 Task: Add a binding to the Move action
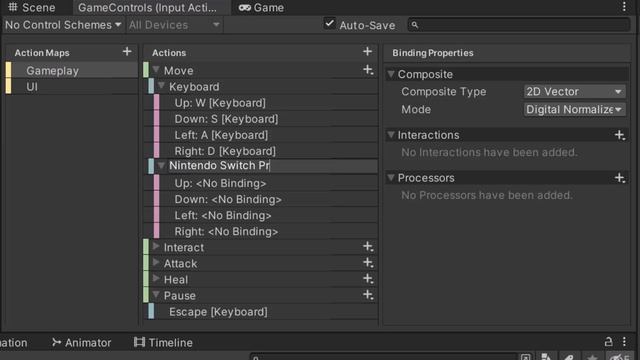coord(368,70)
